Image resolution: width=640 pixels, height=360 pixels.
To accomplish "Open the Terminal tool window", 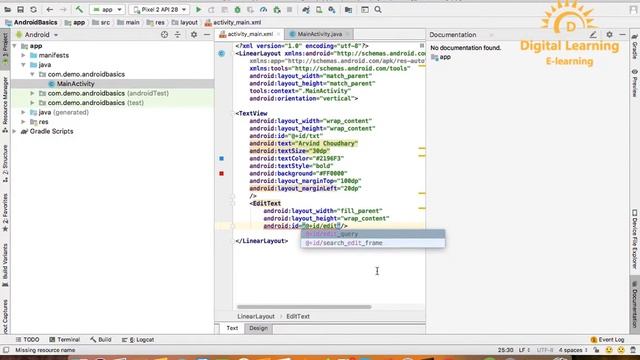I will (64, 340).
